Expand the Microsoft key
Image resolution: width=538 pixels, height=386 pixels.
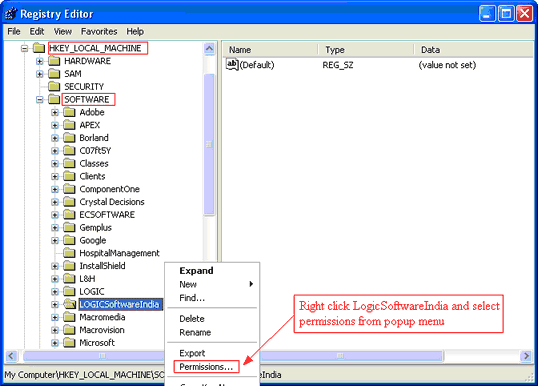(x=55, y=343)
